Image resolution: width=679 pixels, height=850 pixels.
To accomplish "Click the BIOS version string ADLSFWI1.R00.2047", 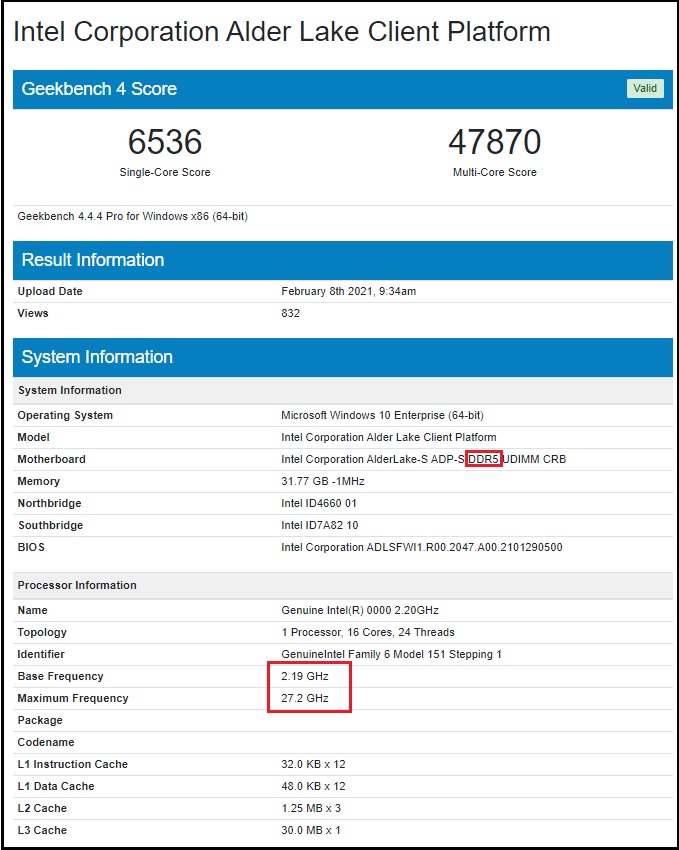I will pyautogui.click(x=422, y=547).
